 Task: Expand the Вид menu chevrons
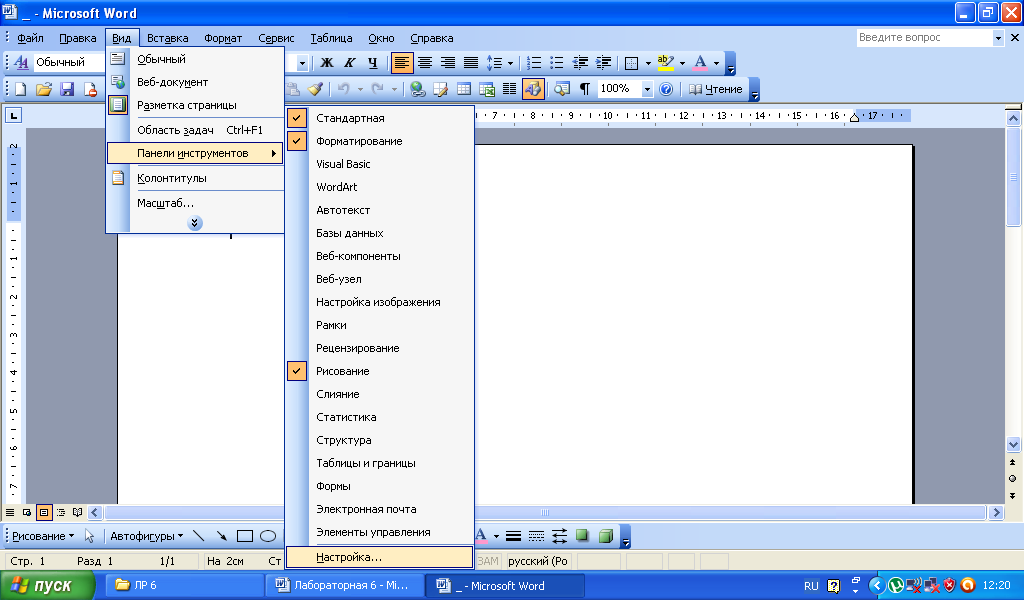tap(195, 223)
